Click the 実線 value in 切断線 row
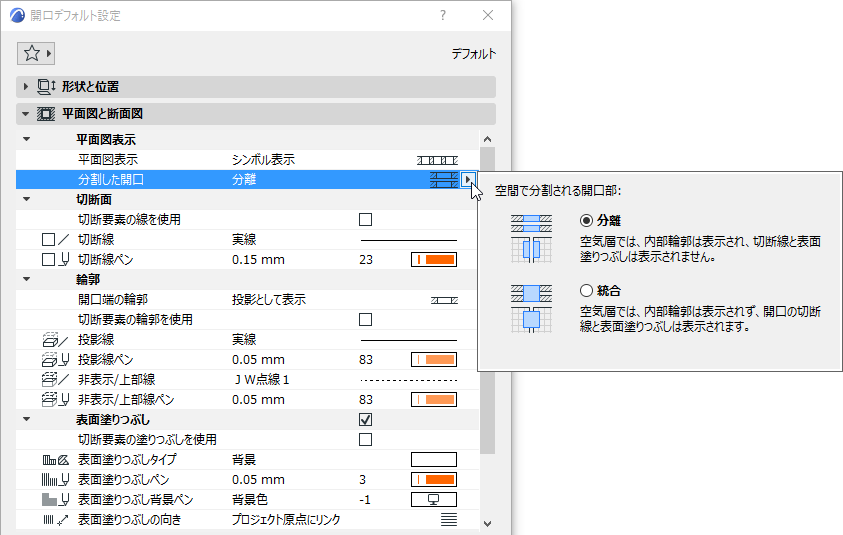Viewport: 843px width, 535px height. pos(244,239)
